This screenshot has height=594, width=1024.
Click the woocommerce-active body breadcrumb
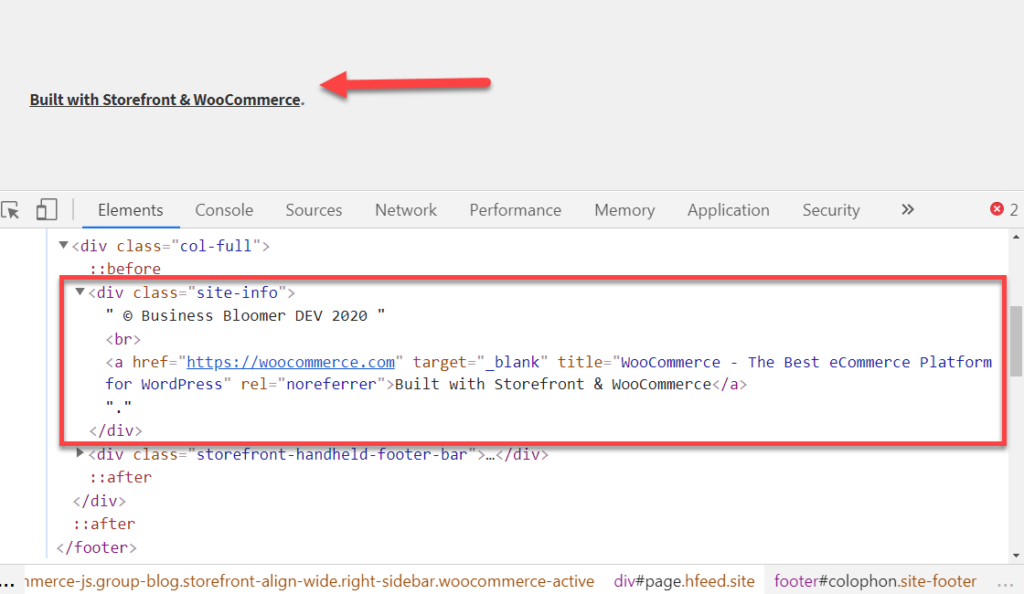(309, 581)
